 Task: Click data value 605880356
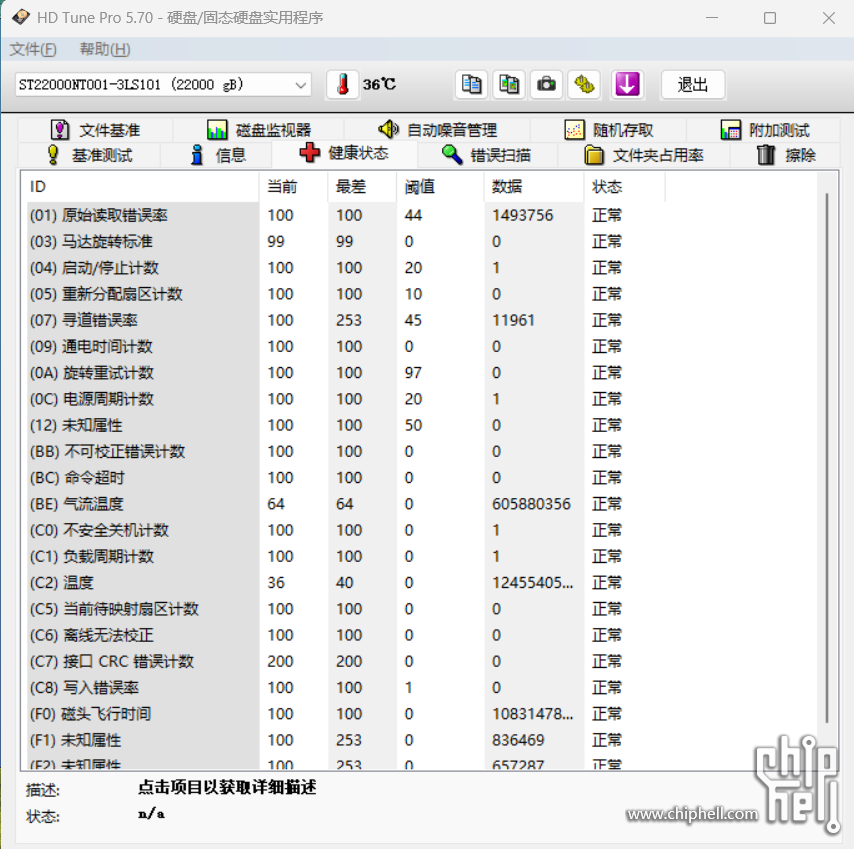click(x=531, y=504)
